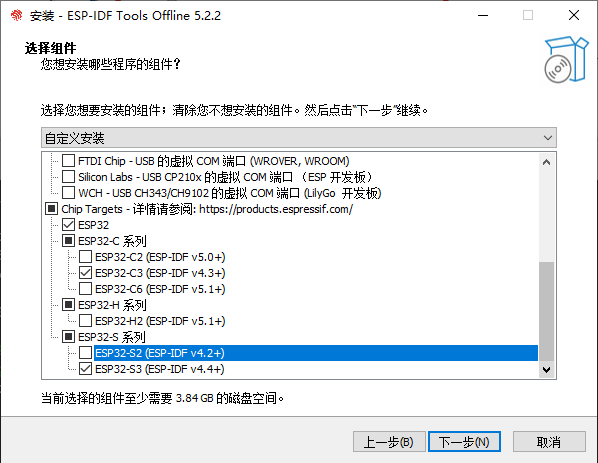Uncheck the ESP32 chip target

click(x=68, y=225)
